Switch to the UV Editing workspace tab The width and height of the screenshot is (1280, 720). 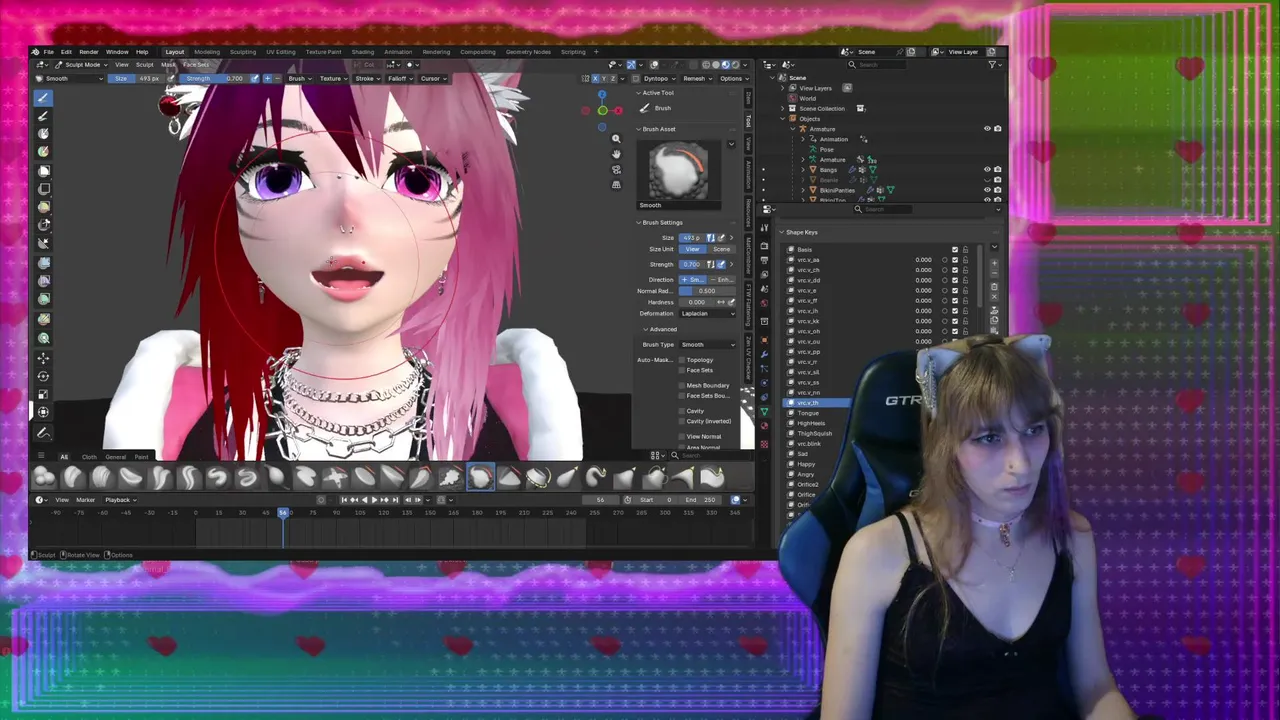pos(281,52)
